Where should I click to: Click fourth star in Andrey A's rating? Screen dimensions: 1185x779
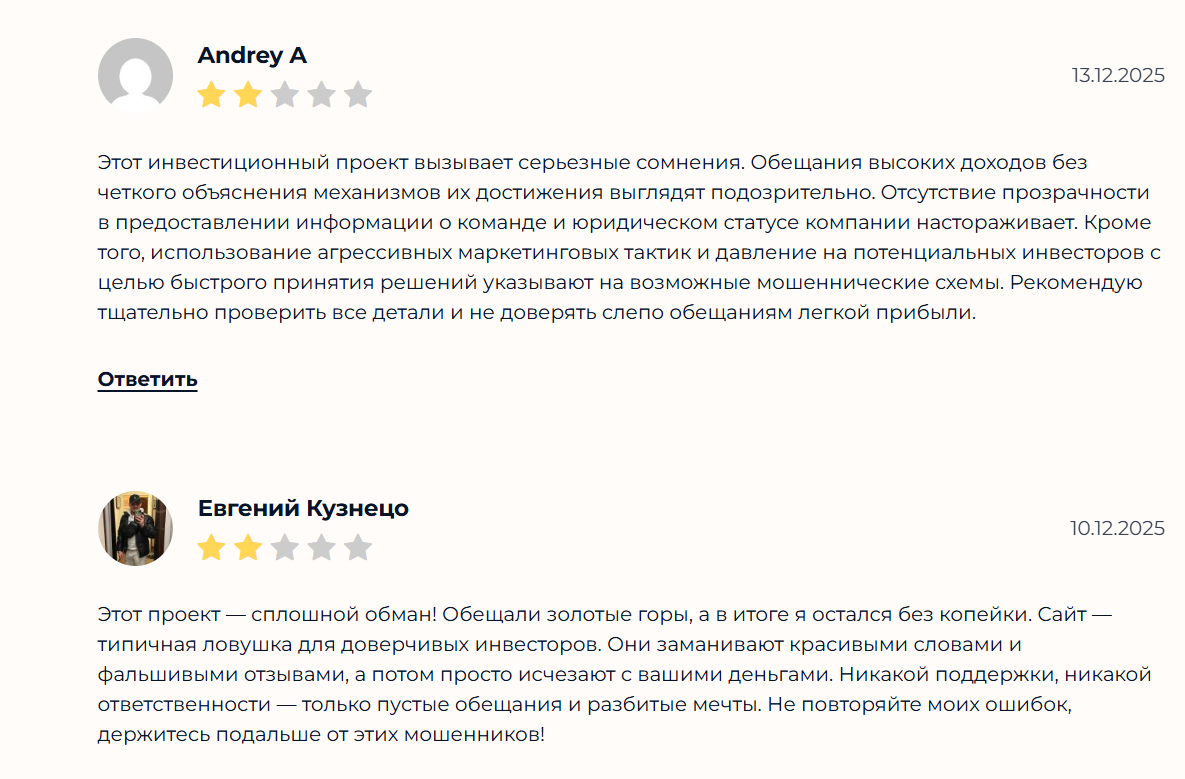click(x=321, y=95)
